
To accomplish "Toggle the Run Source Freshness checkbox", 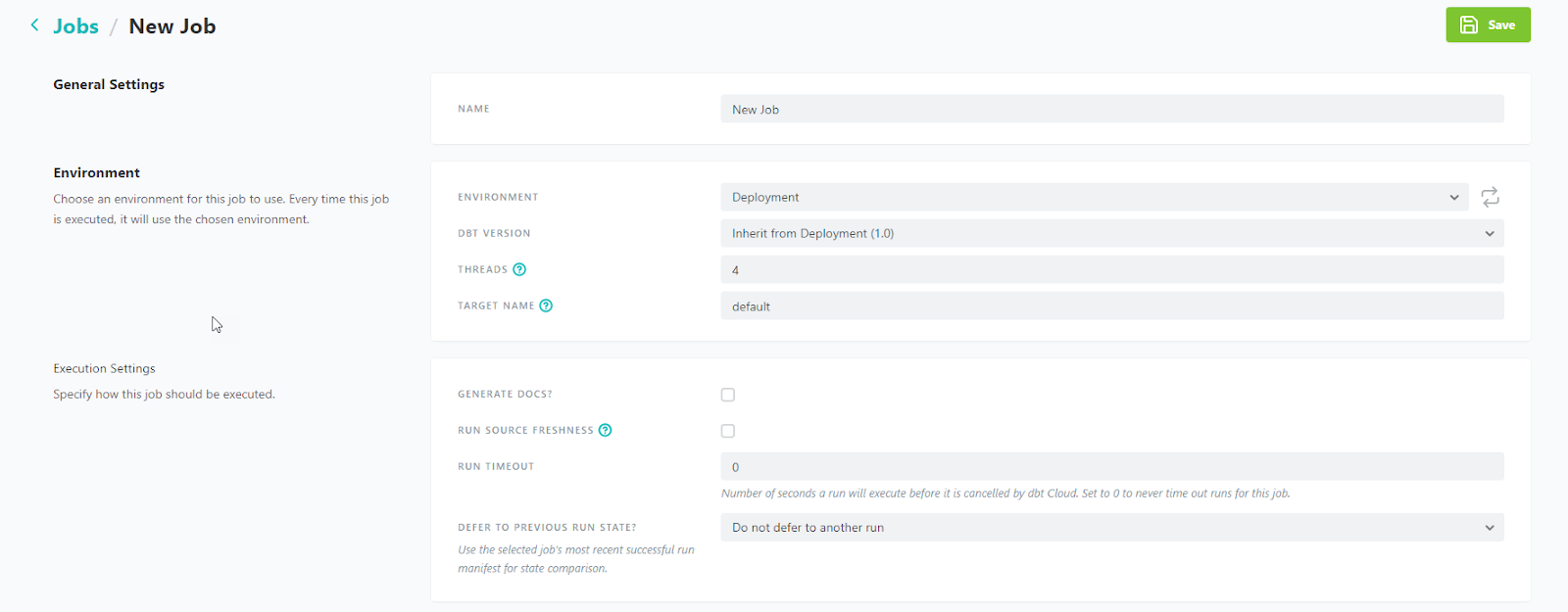I will pyautogui.click(x=728, y=431).
